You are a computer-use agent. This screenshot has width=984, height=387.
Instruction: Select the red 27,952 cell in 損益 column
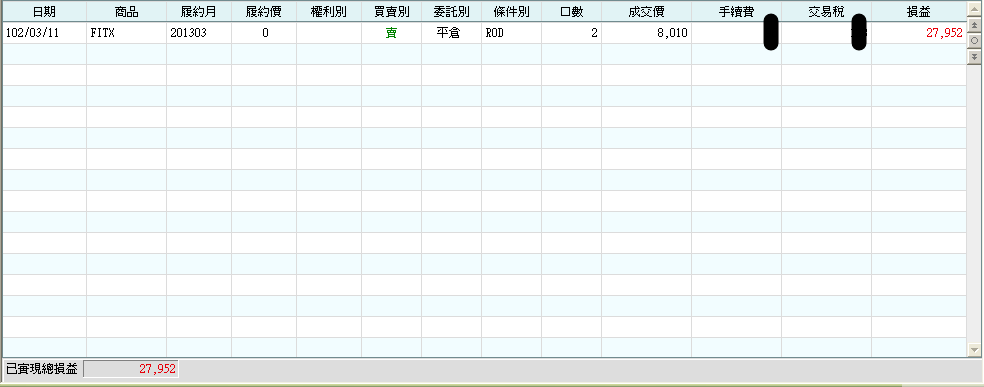click(x=919, y=33)
